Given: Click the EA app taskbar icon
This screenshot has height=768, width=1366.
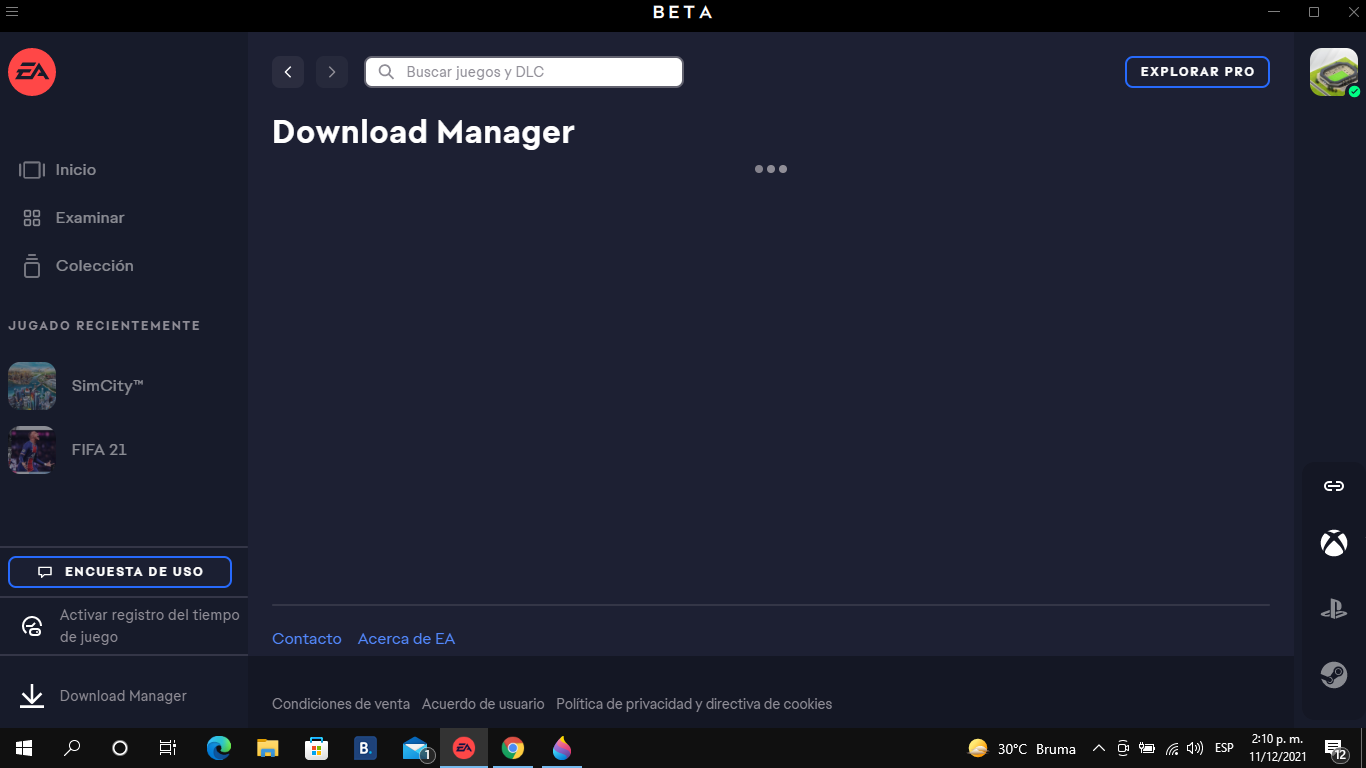Looking at the screenshot, I should (464, 748).
